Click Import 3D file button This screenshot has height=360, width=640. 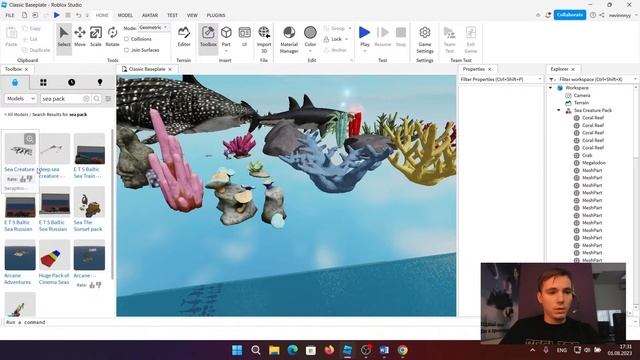pos(264,39)
